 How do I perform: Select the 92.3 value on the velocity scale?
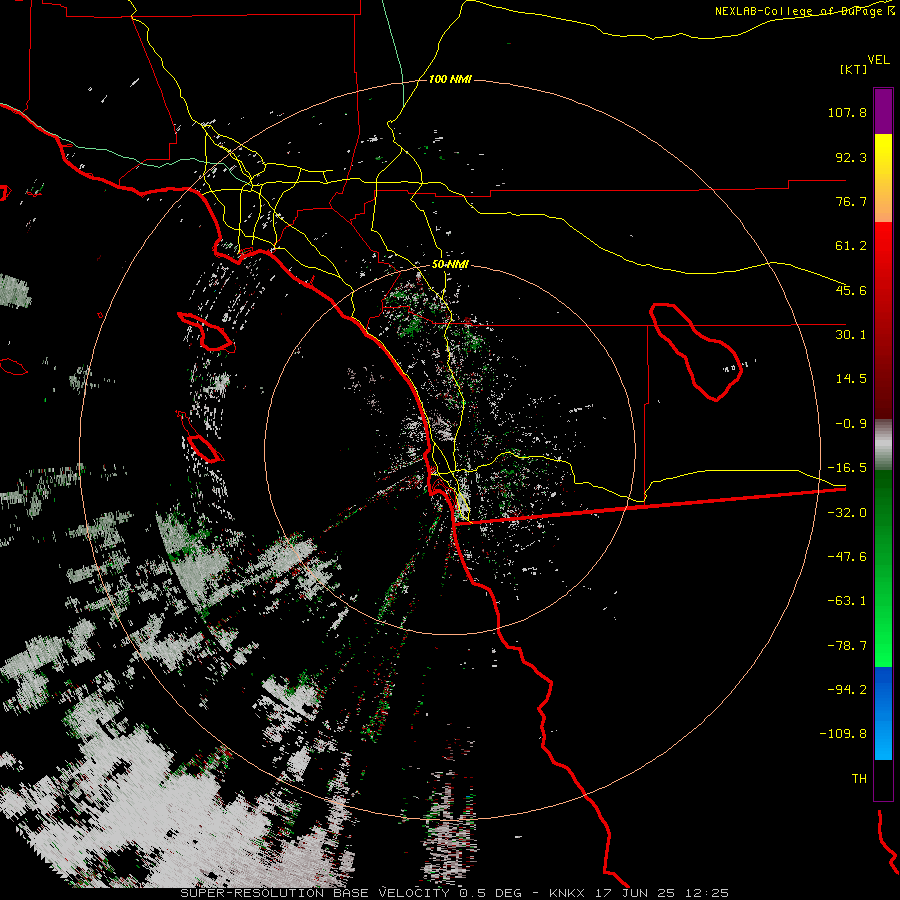(851, 157)
